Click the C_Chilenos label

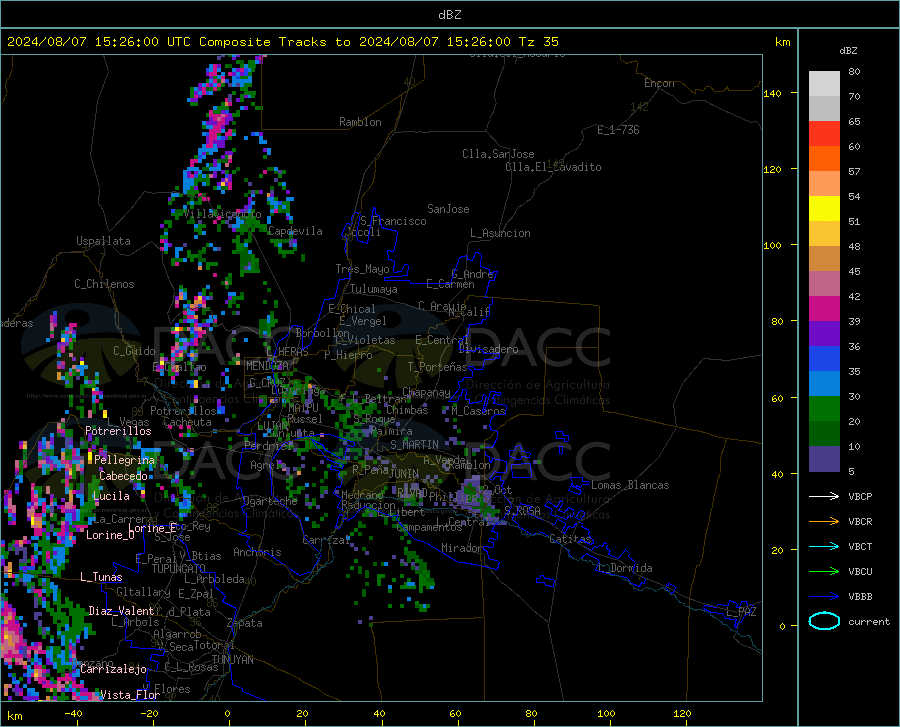pyautogui.click(x=104, y=284)
